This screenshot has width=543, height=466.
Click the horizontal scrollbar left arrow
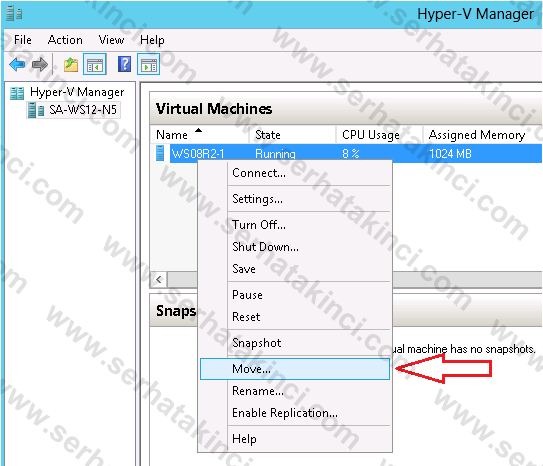coord(159,279)
